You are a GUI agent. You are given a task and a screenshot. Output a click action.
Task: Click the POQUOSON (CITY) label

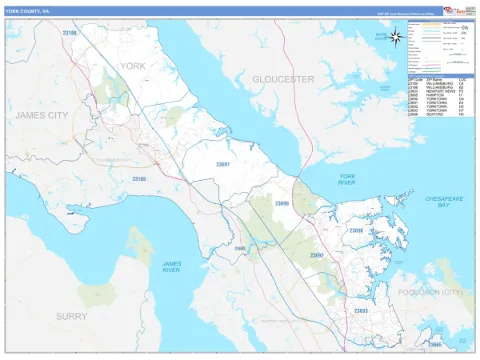(x=430, y=292)
